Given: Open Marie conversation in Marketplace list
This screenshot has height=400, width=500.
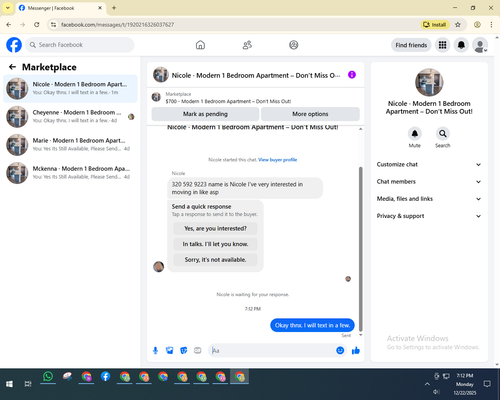Looking at the screenshot, I should 70,145.
